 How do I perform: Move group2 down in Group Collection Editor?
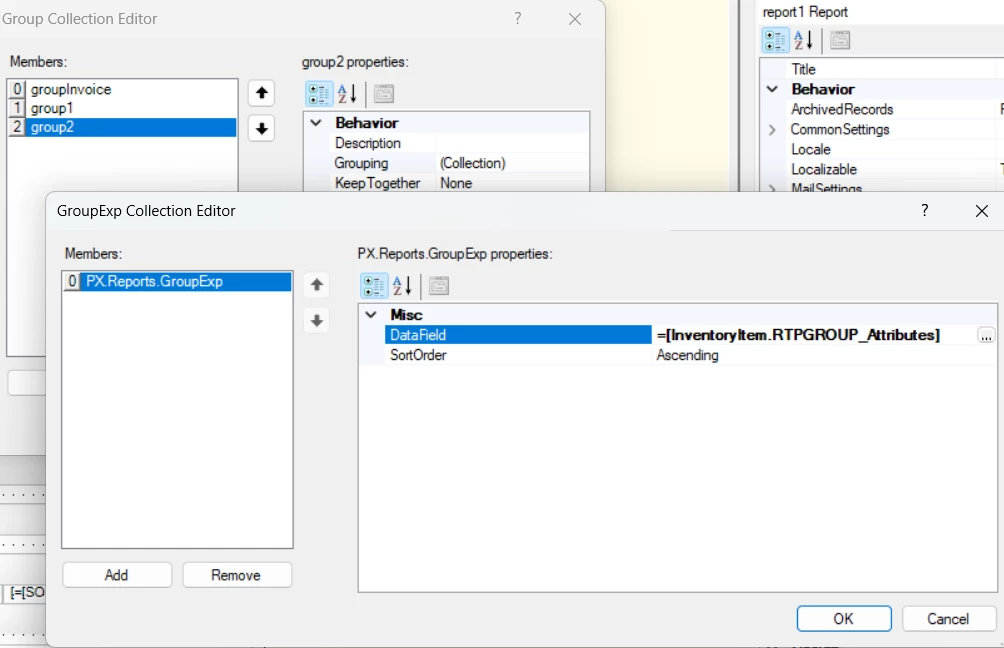click(261, 129)
